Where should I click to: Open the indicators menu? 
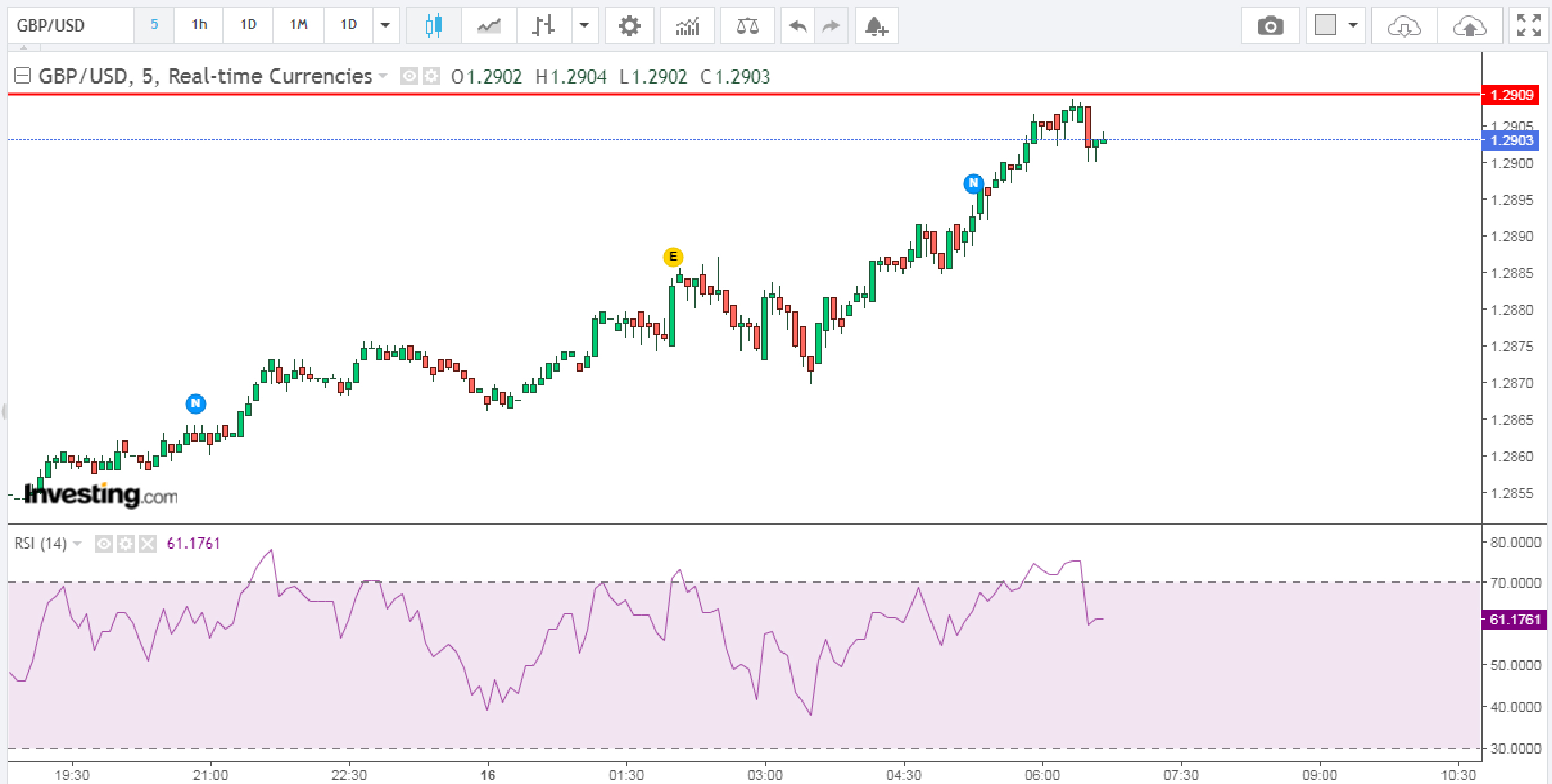coord(687,25)
